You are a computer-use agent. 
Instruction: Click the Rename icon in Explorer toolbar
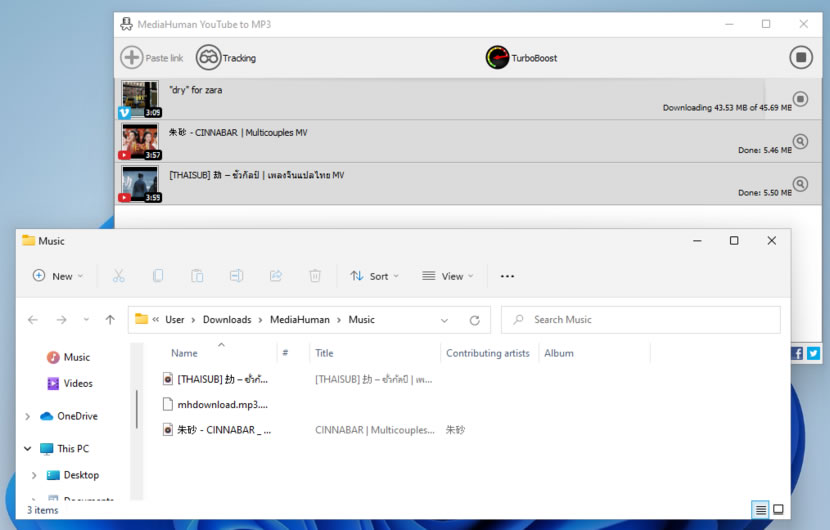coord(237,276)
